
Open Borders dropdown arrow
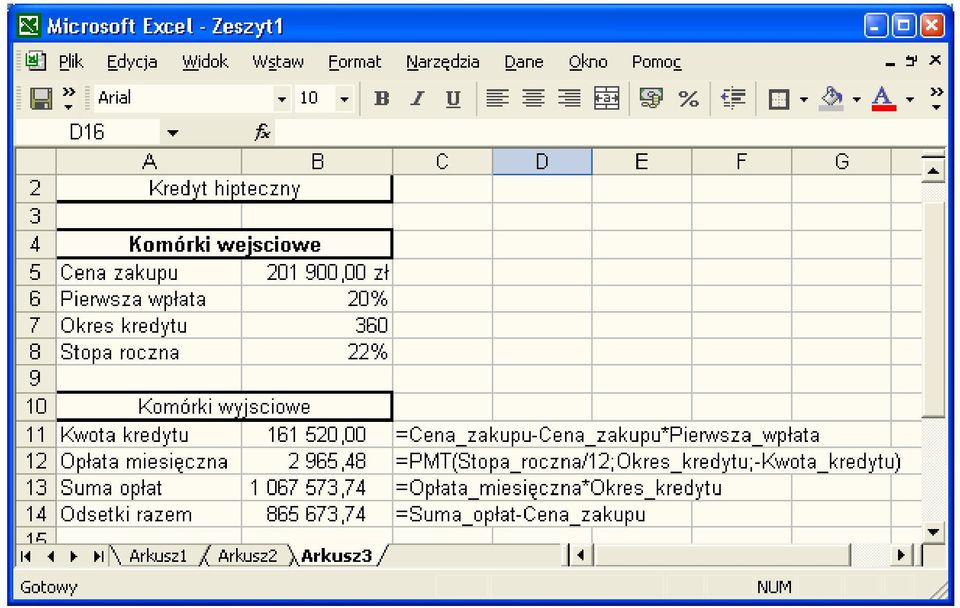(803, 99)
